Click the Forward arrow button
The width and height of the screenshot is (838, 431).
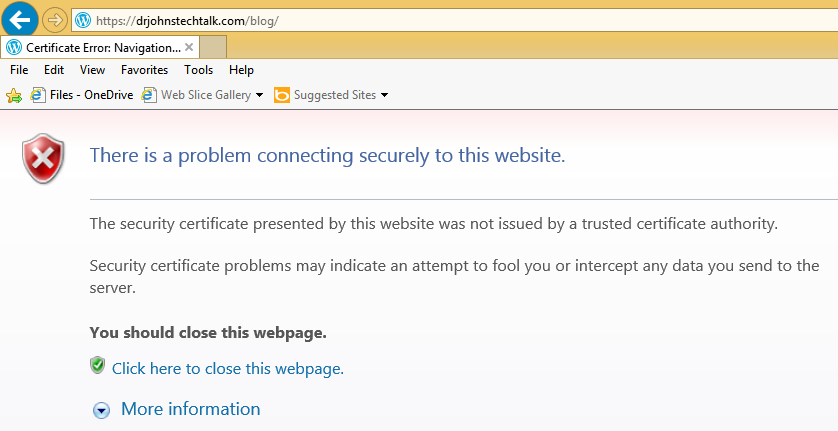[x=54, y=20]
